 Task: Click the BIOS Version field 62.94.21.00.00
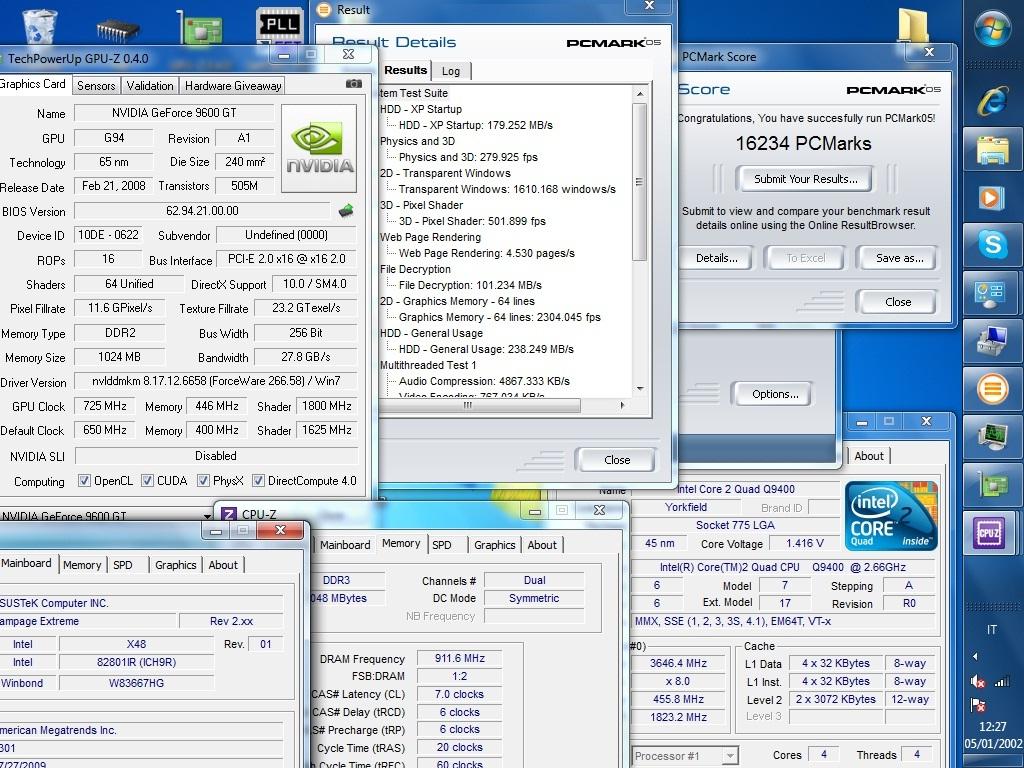coord(202,210)
